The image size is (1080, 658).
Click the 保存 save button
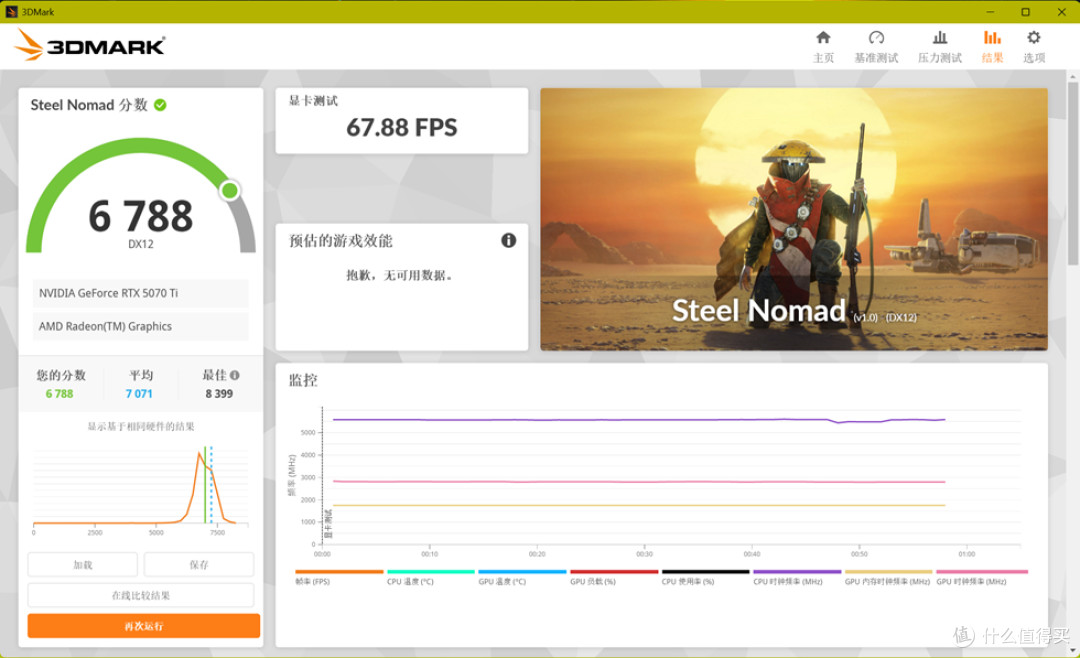pyautogui.click(x=198, y=564)
